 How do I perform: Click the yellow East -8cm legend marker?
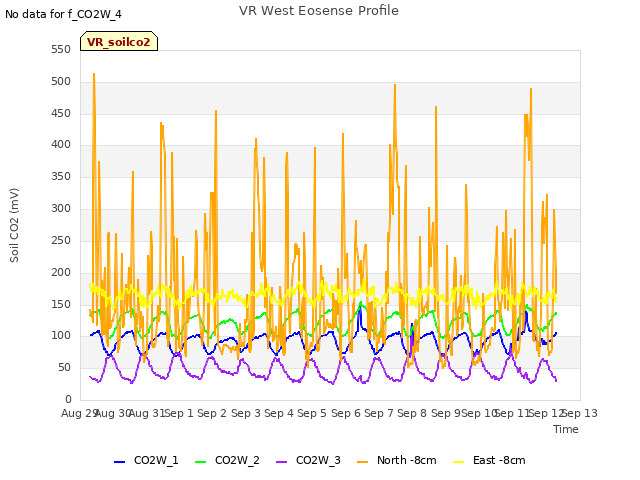(459, 462)
